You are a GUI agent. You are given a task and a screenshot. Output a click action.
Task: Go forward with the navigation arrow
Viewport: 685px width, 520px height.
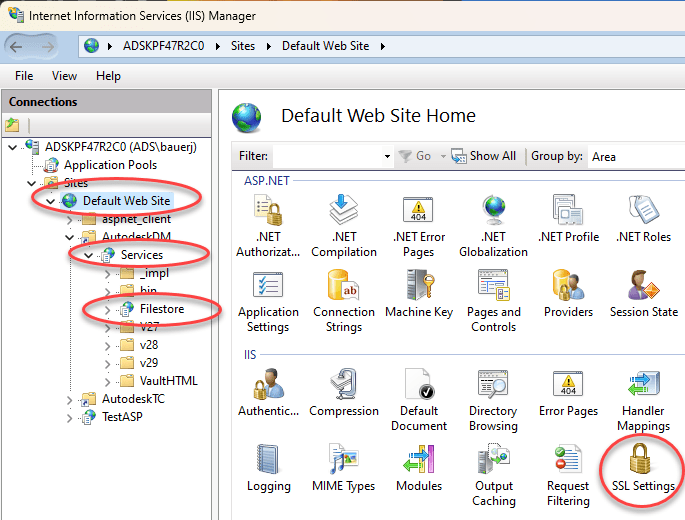[48, 46]
